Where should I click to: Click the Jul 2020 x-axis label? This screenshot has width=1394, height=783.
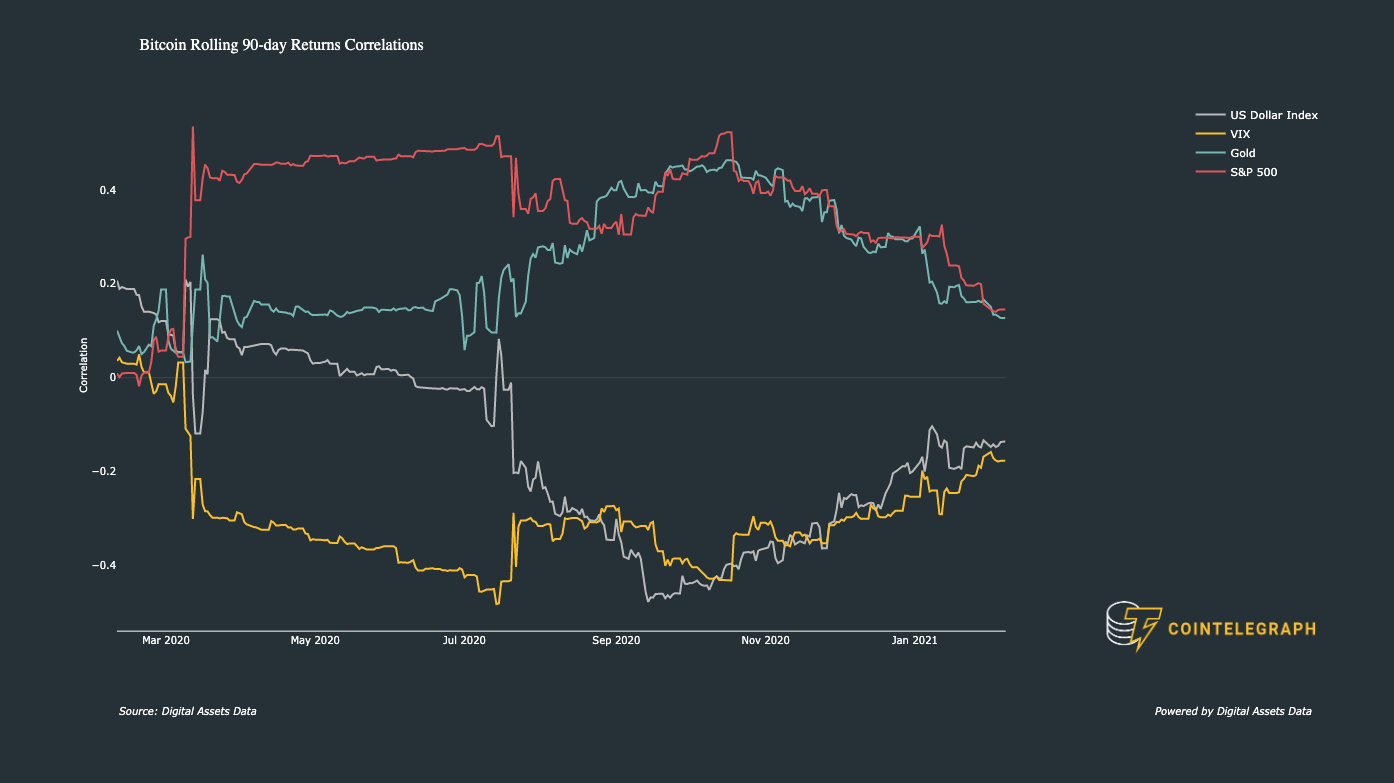tap(464, 640)
